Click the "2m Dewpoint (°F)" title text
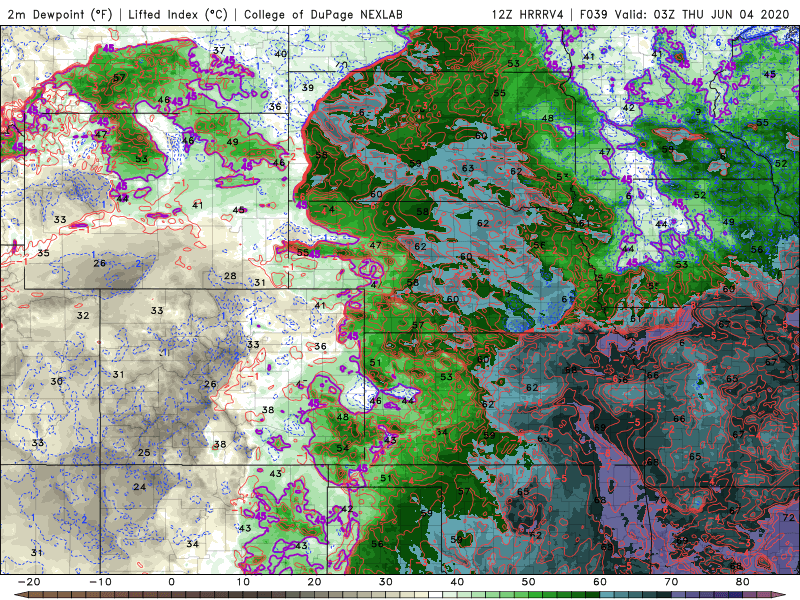The width and height of the screenshot is (800, 600). [60, 15]
